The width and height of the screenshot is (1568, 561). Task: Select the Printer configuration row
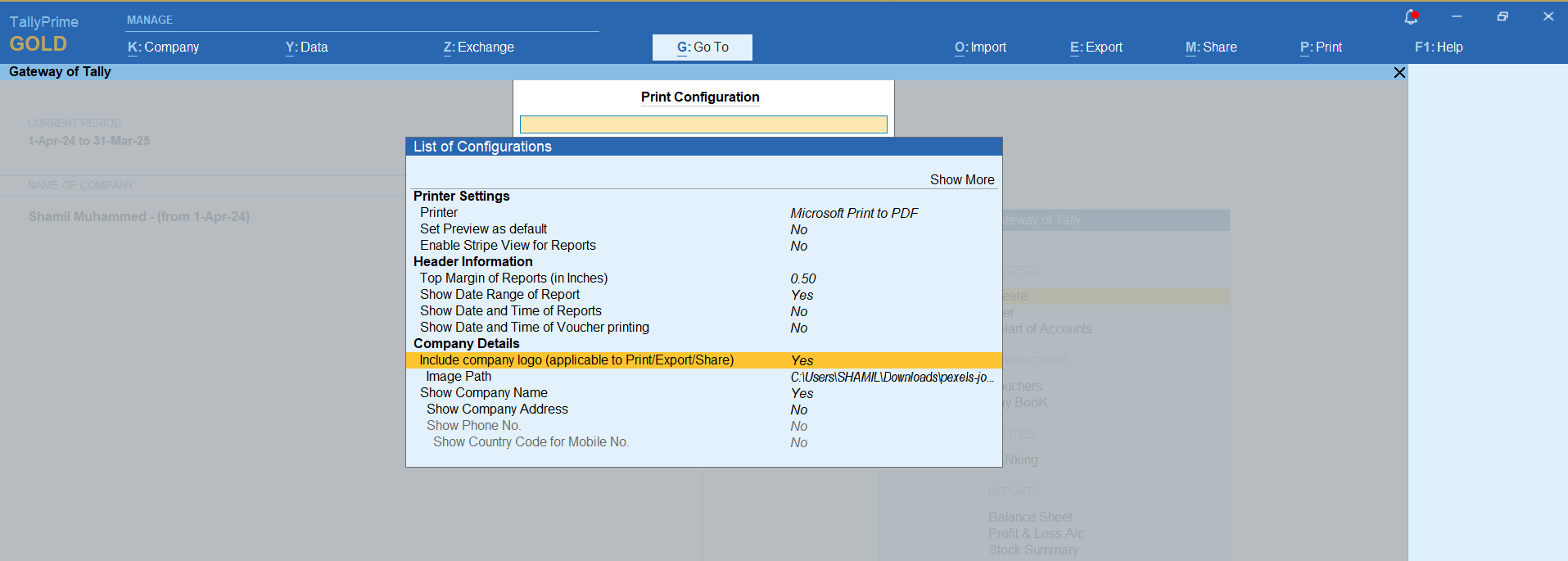tap(439, 213)
